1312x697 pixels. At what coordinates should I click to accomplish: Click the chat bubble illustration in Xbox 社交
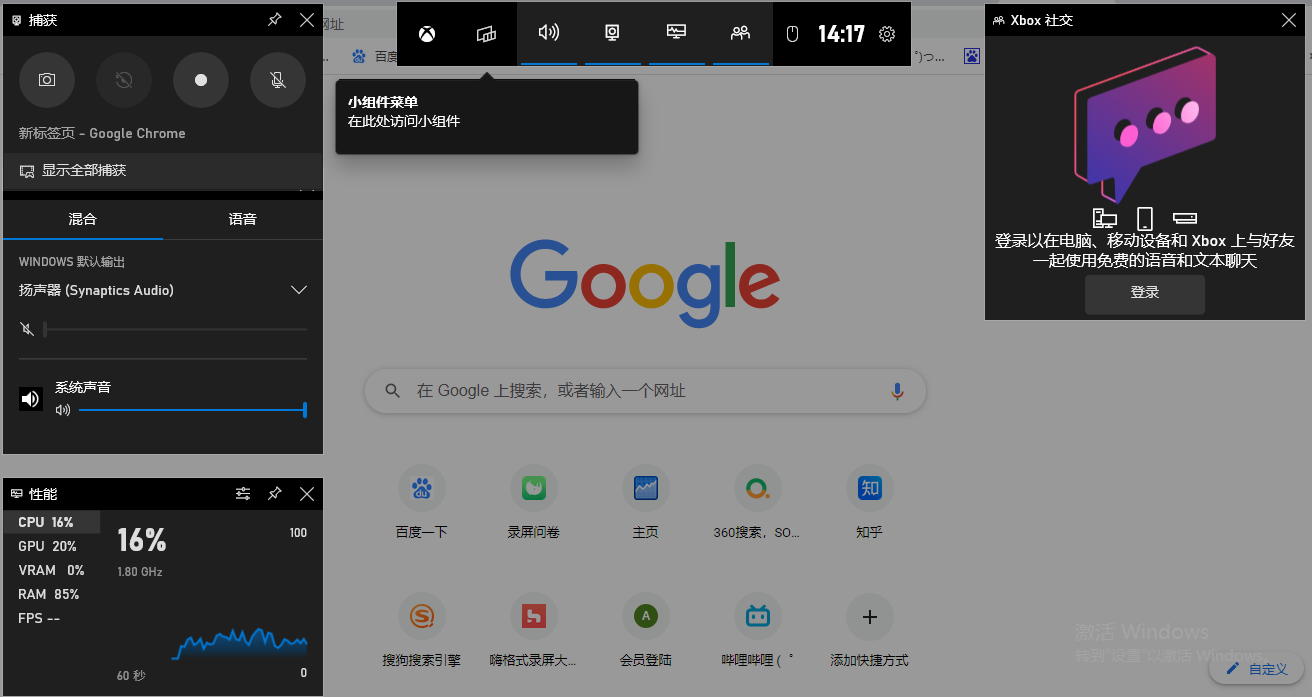pos(1145,123)
